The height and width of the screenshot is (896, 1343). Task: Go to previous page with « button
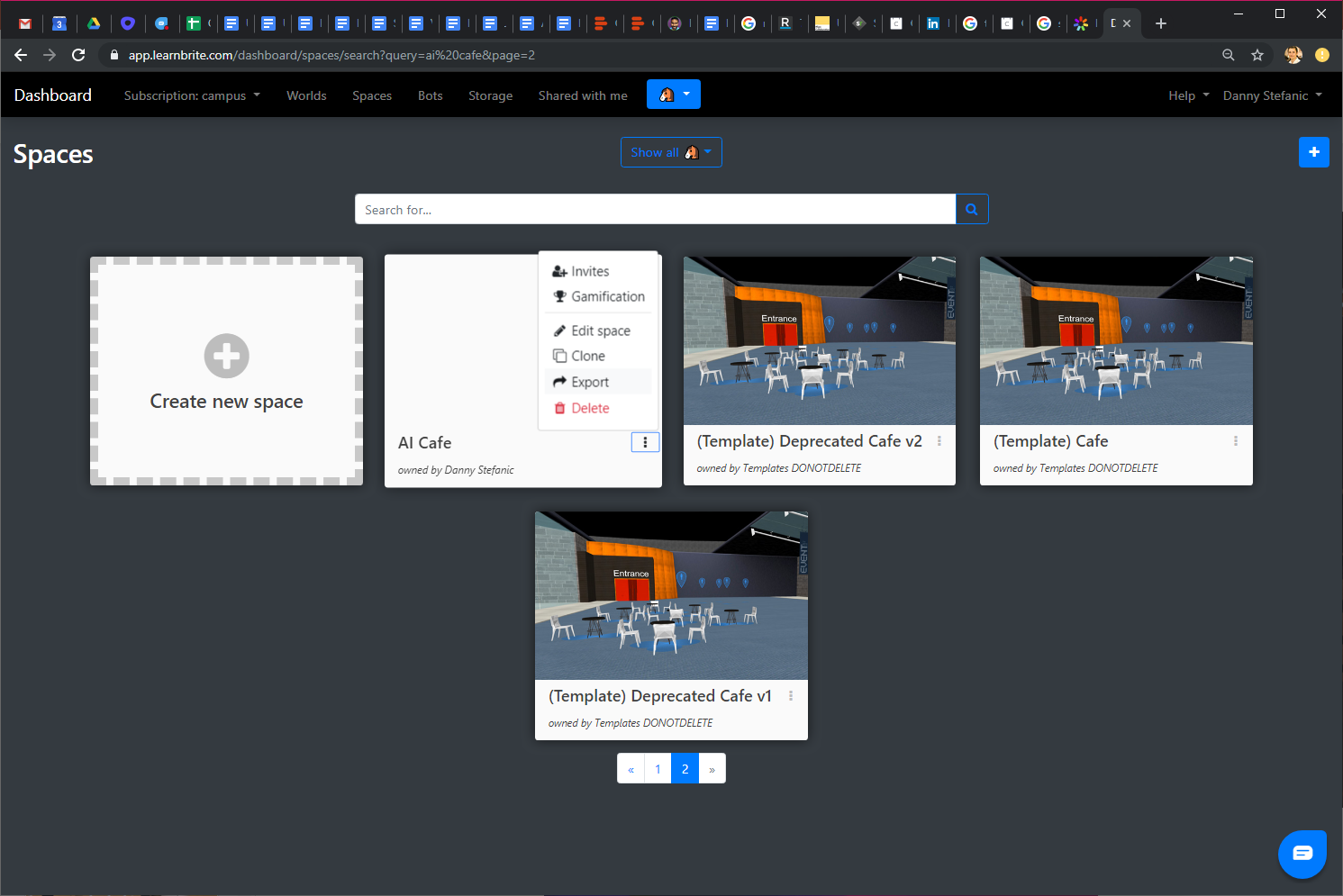(631, 769)
